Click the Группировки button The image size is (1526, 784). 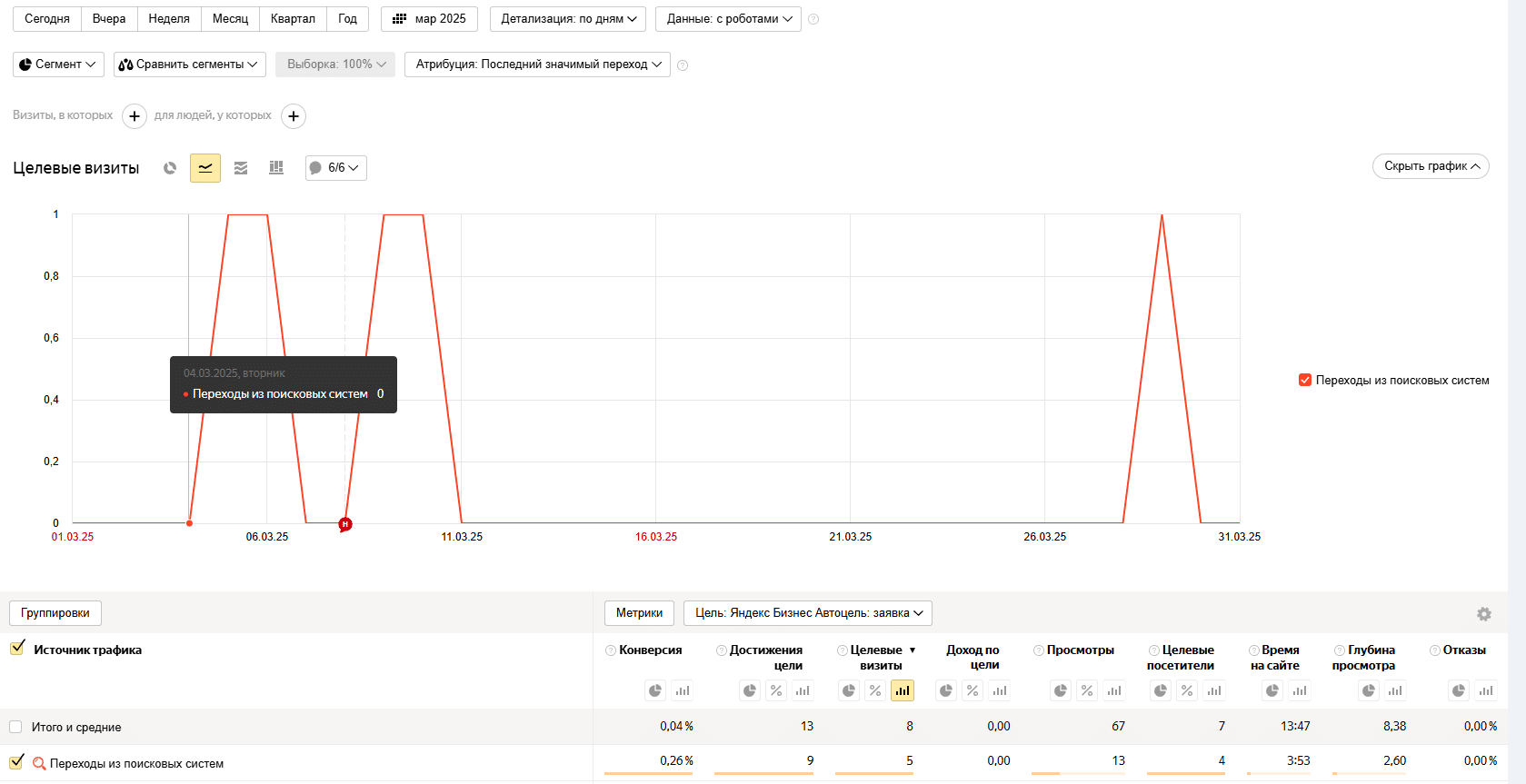55,613
